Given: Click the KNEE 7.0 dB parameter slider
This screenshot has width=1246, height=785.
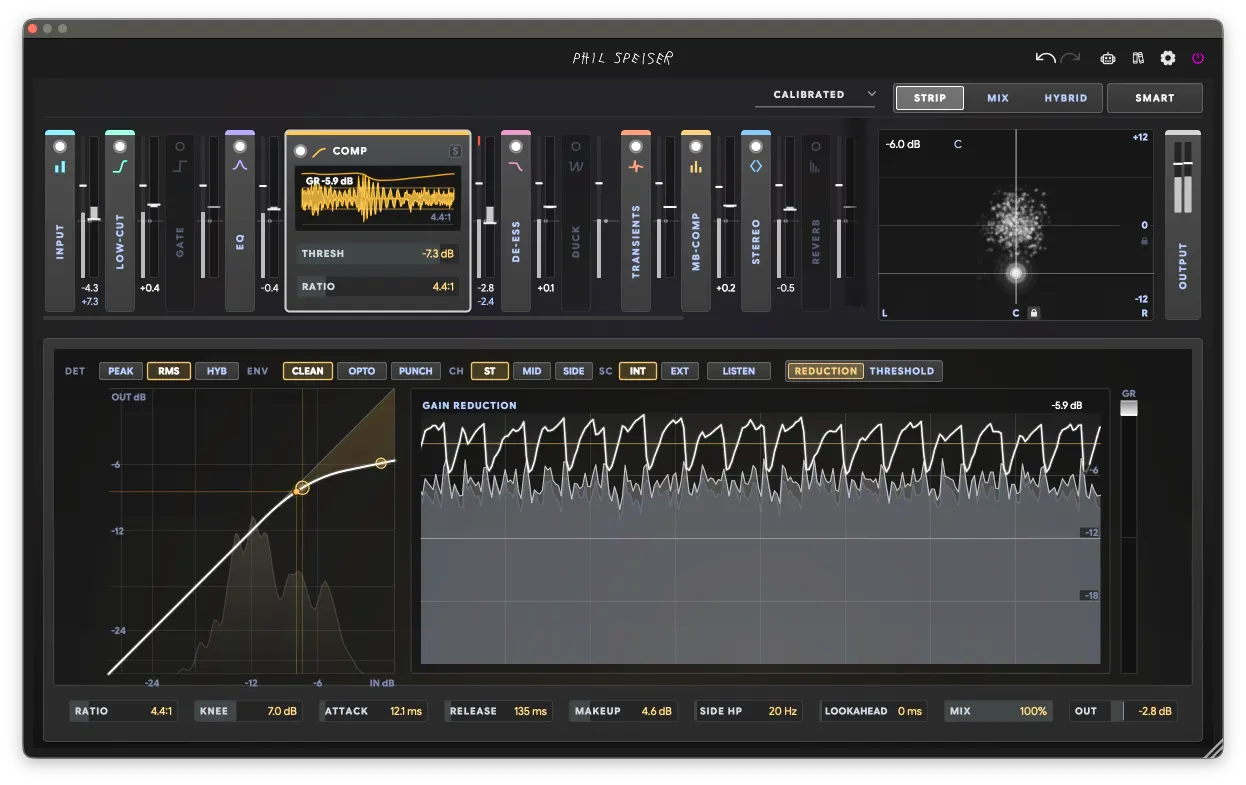Looking at the screenshot, I should click(249, 712).
